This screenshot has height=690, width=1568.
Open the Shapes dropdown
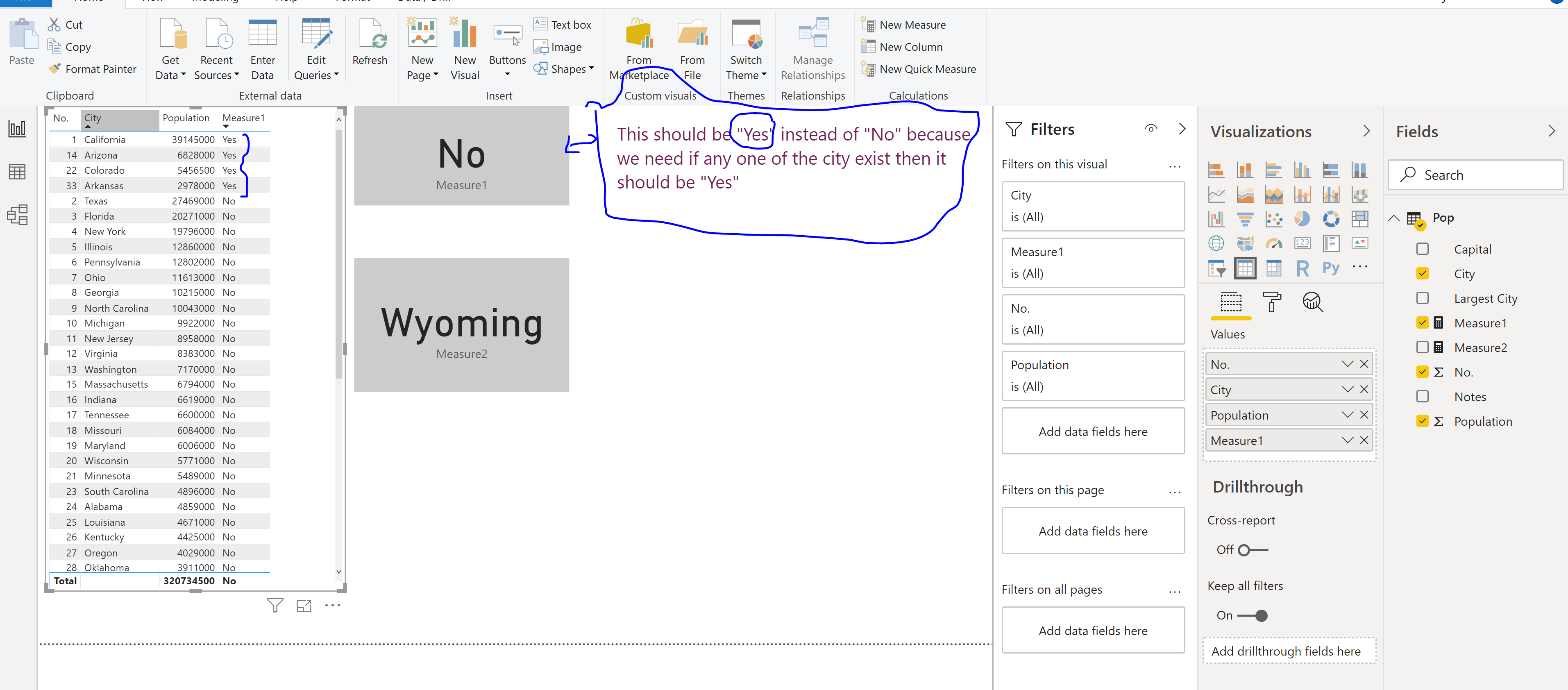564,69
